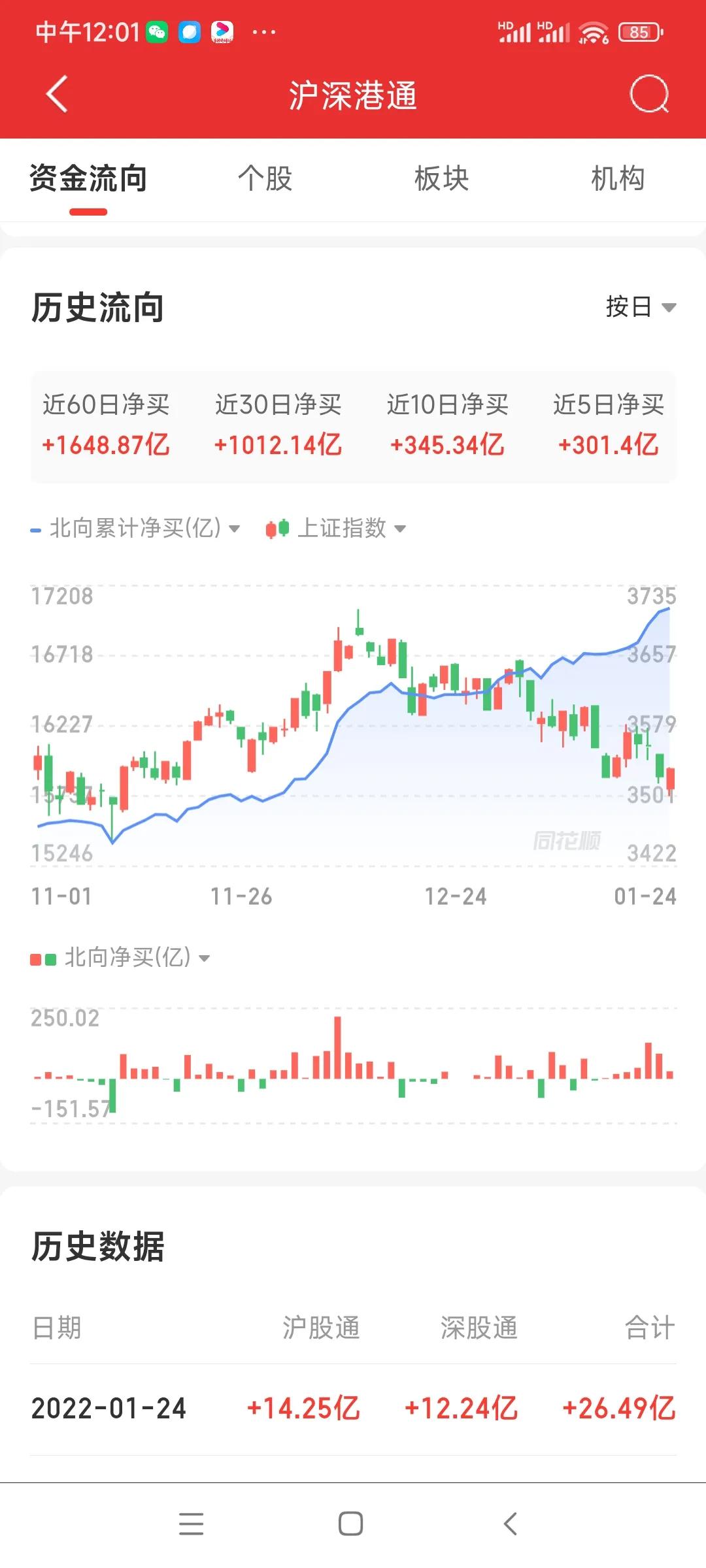Tap the 01-24 date marker on the chart axis
706x1568 pixels.
coord(645,896)
